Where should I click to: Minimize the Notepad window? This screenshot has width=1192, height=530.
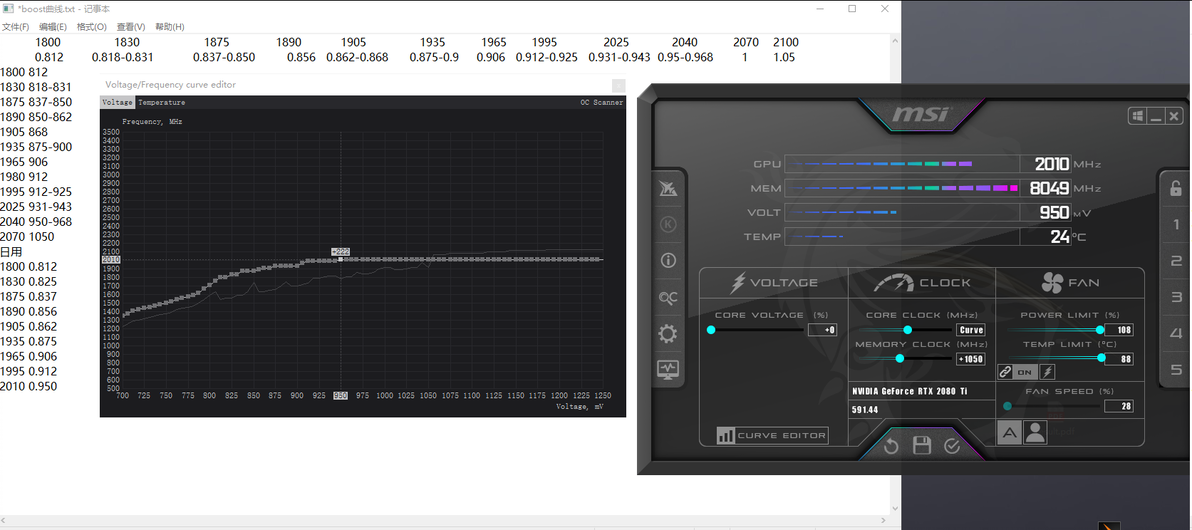click(820, 8)
